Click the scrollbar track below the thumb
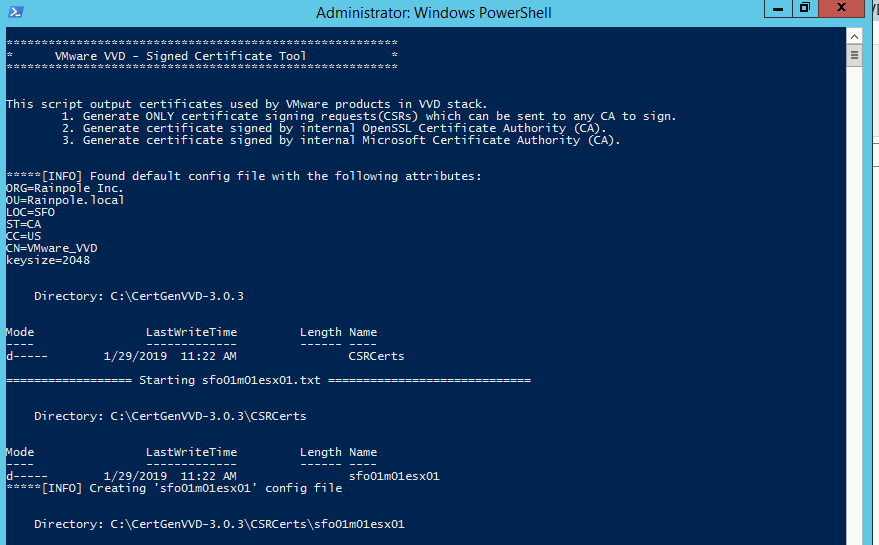Viewport: 879px width, 545px height. pyautogui.click(x=853, y=300)
